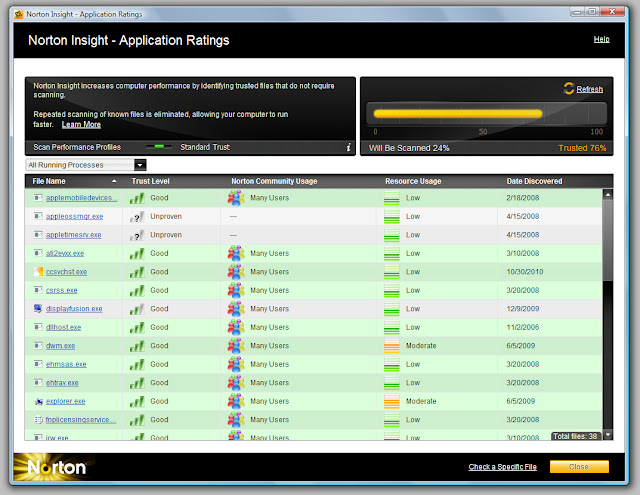
Task: Click the Learn More link
Action: (x=81, y=124)
